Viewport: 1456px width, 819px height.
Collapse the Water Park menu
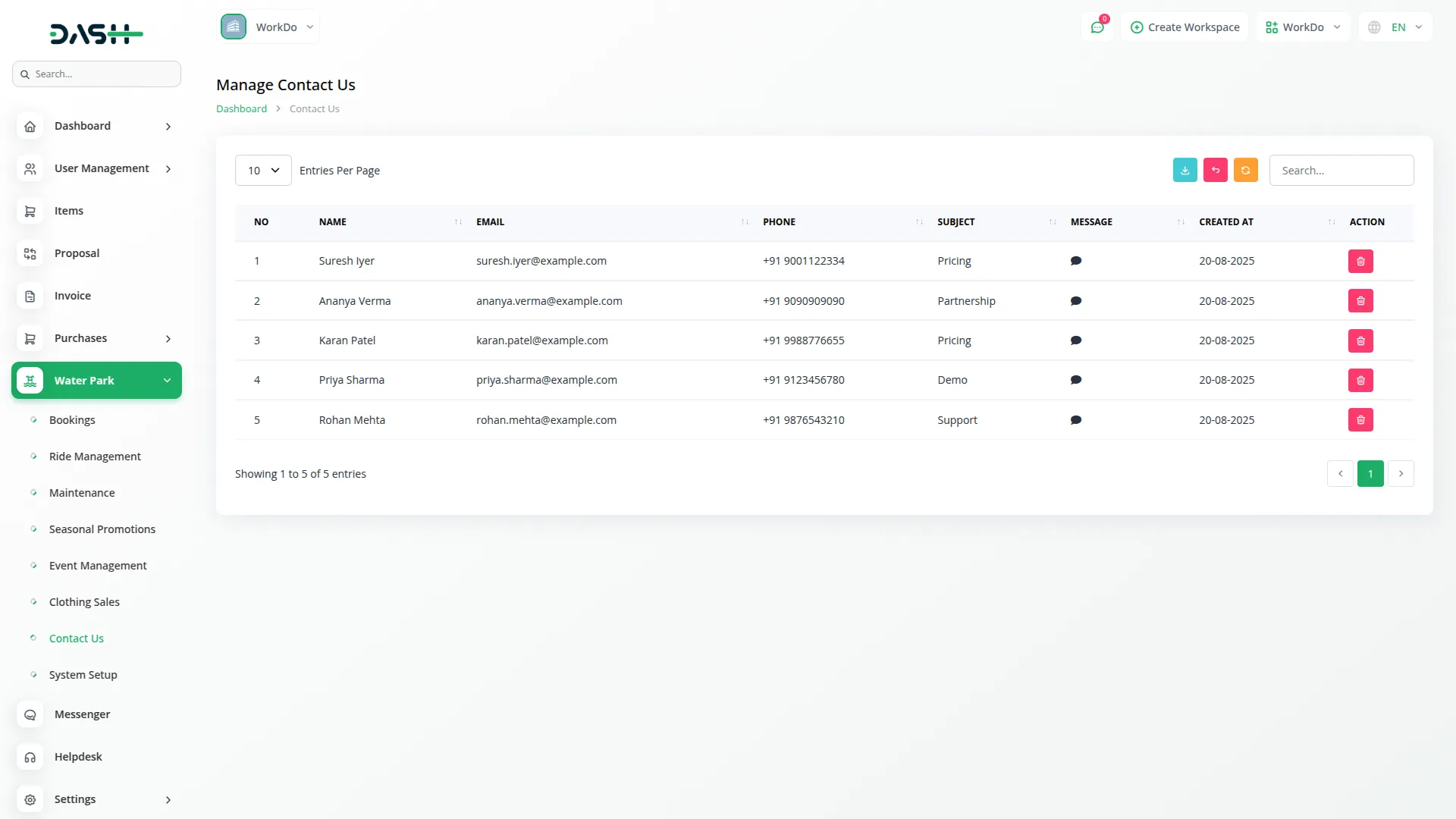(97, 381)
